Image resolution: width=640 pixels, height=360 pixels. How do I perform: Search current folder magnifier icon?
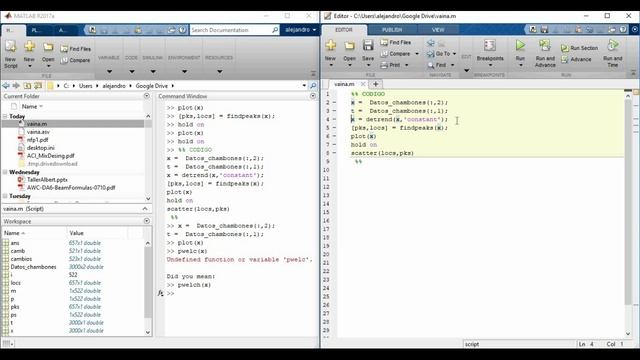coord(313,86)
